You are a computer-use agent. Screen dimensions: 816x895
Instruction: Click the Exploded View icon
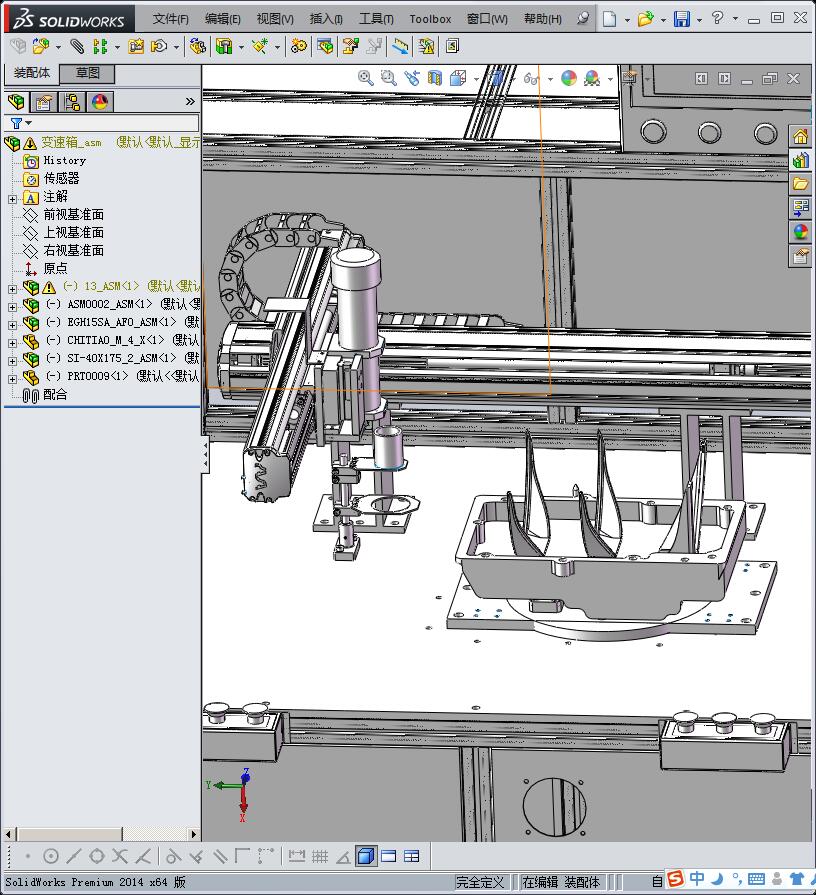[x=350, y=46]
